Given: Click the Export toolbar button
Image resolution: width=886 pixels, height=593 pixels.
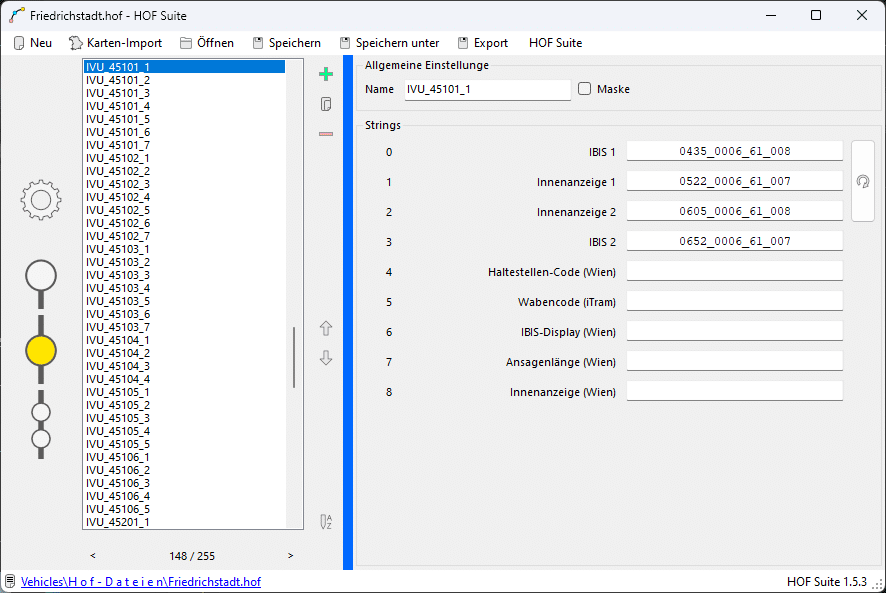Looking at the screenshot, I should click(482, 43).
